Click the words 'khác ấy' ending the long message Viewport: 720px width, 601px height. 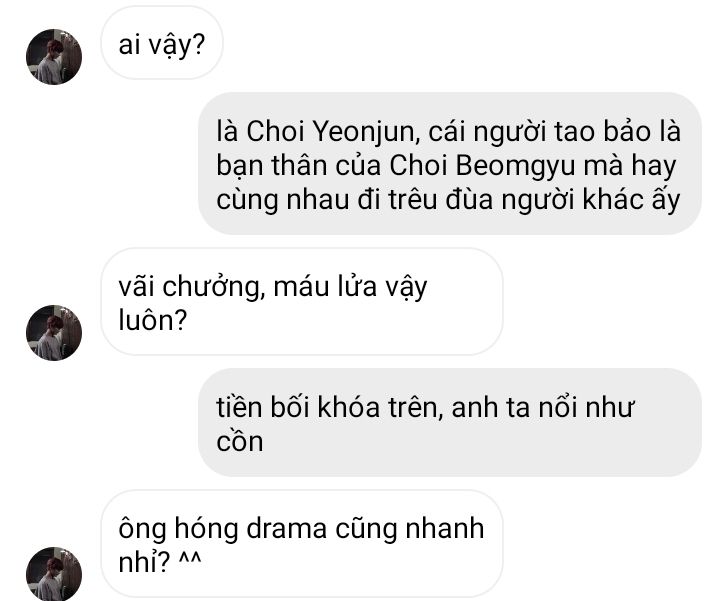tap(632, 200)
